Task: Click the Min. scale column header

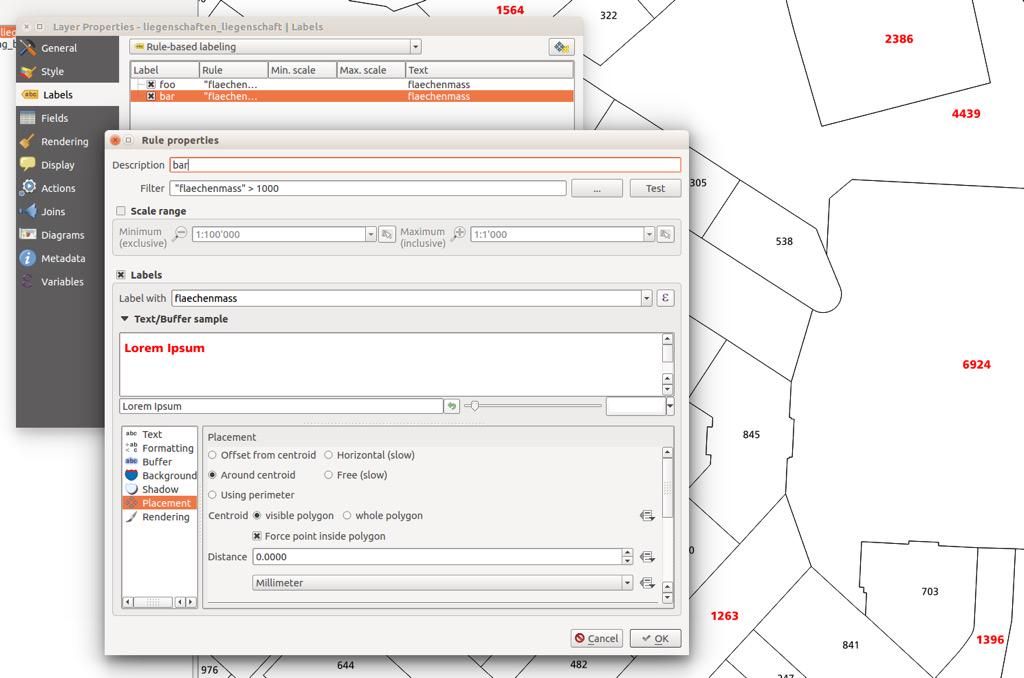Action: [302, 70]
